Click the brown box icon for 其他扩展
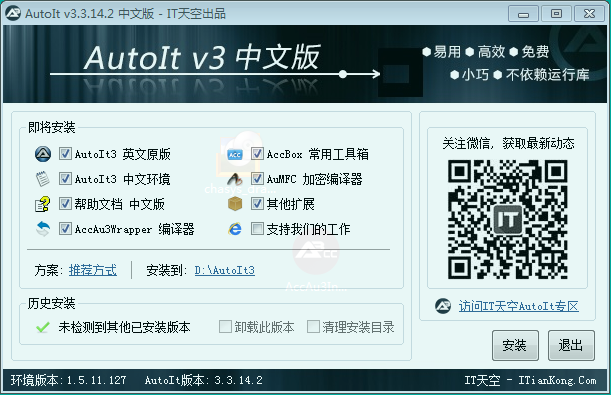Viewport: 611px width, 395px height. [x=235, y=203]
